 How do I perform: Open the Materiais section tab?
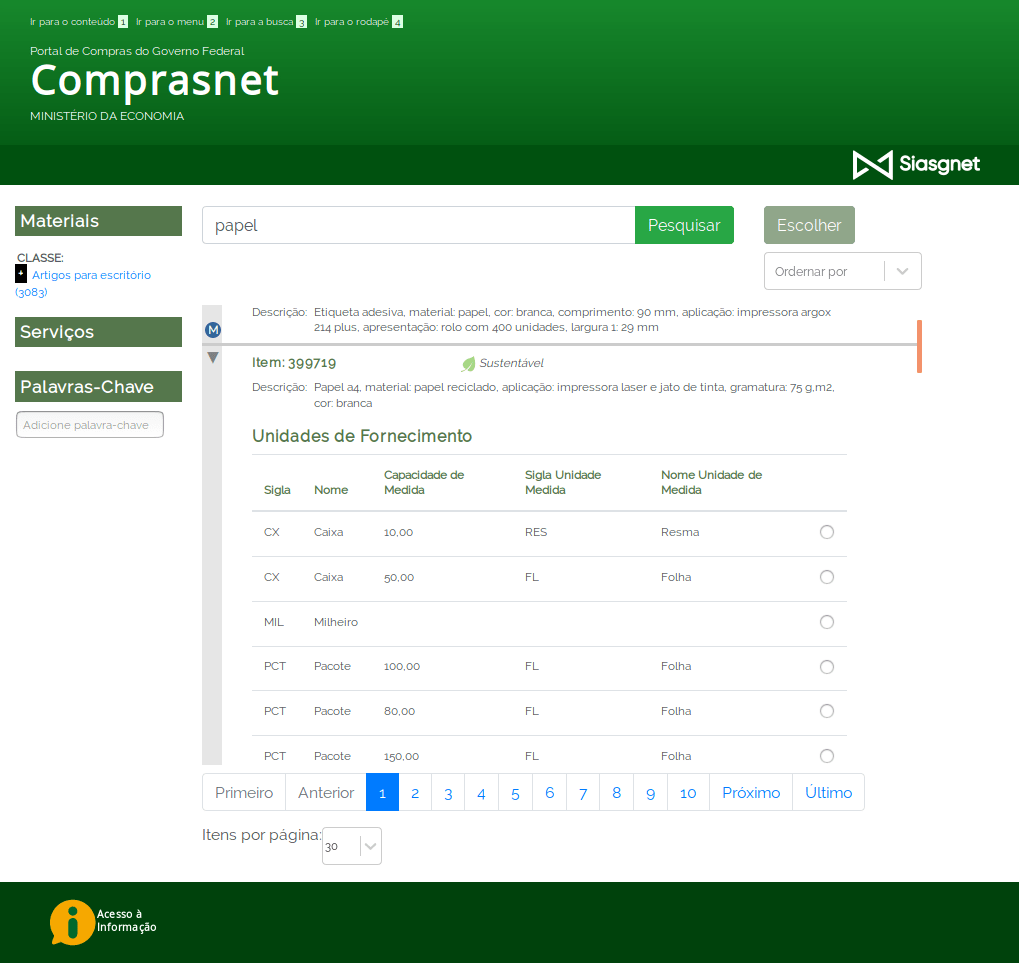(98, 221)
